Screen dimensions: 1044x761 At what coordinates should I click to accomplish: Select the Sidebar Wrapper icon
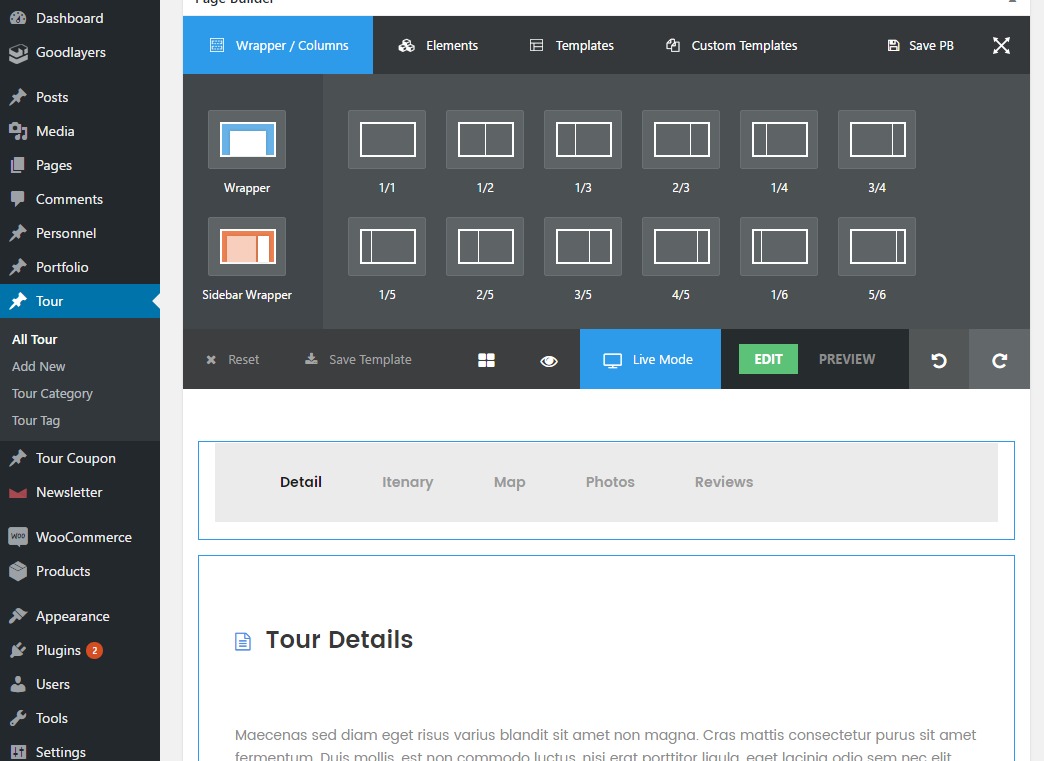247,247
